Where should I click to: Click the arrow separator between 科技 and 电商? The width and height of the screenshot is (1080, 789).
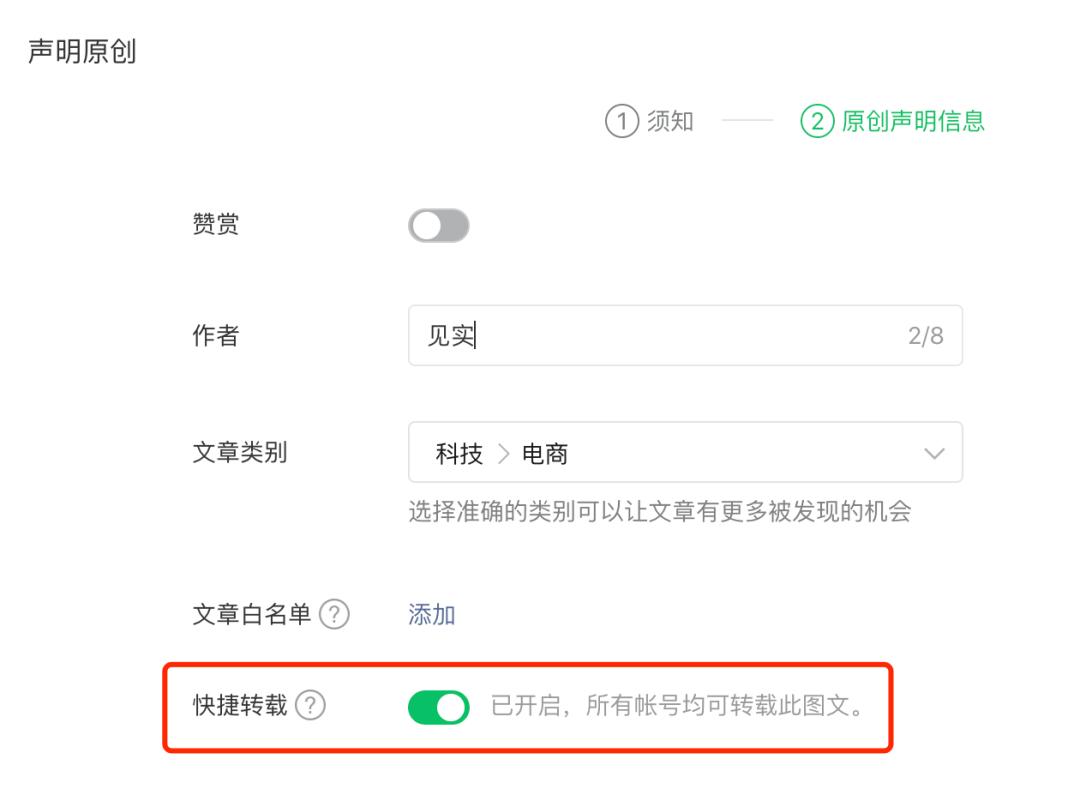point(503,454)
